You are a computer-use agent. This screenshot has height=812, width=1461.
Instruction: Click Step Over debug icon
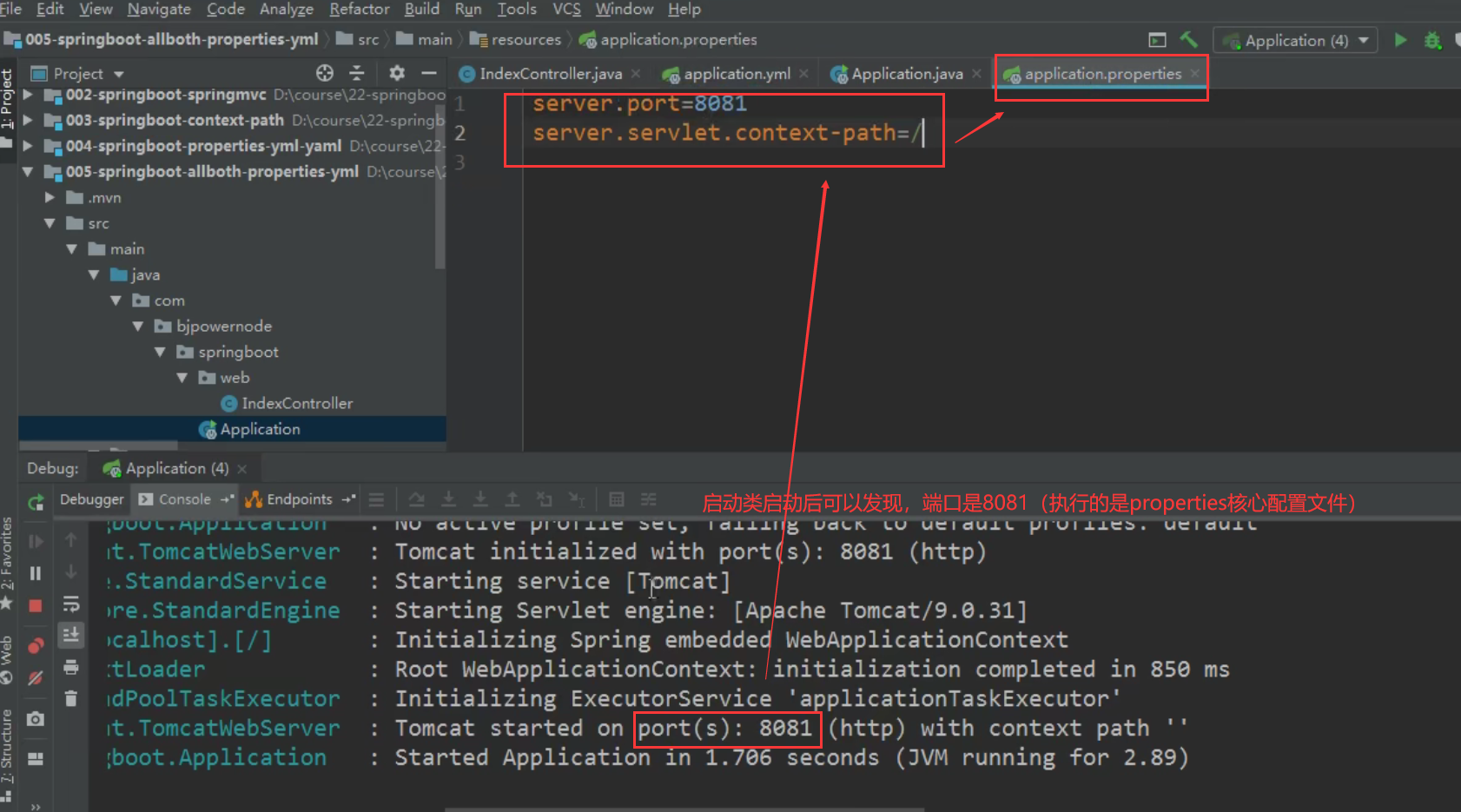[x=417, y=499]
